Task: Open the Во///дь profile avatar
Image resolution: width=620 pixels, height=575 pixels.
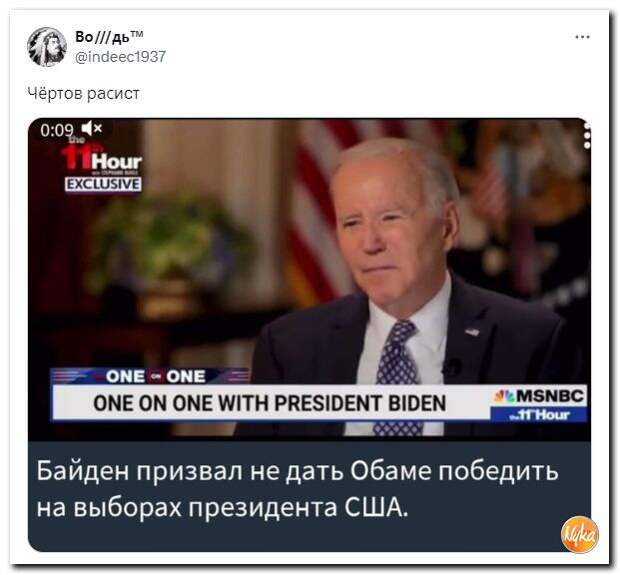Action: (47, 47)
